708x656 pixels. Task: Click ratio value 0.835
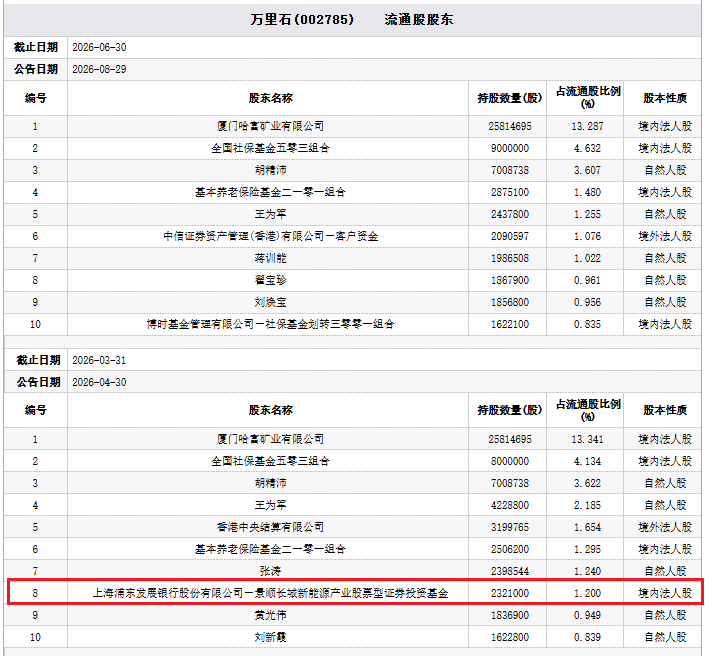point(587,325)
